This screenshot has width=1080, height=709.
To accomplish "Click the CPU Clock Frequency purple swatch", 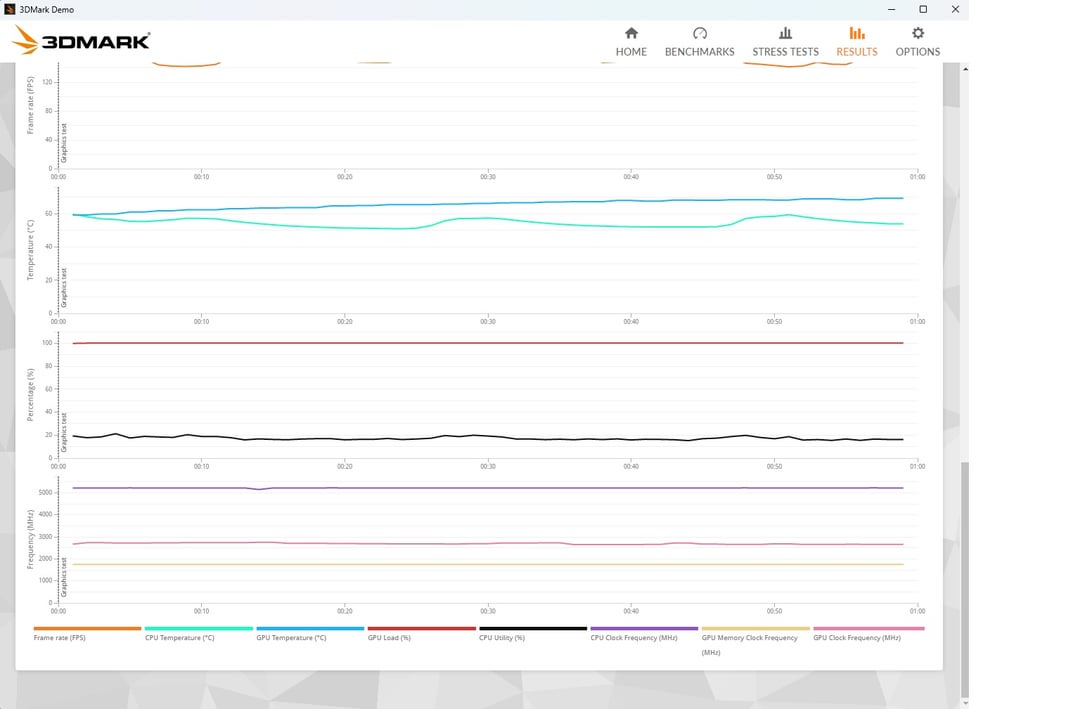I will pos(644,629).
